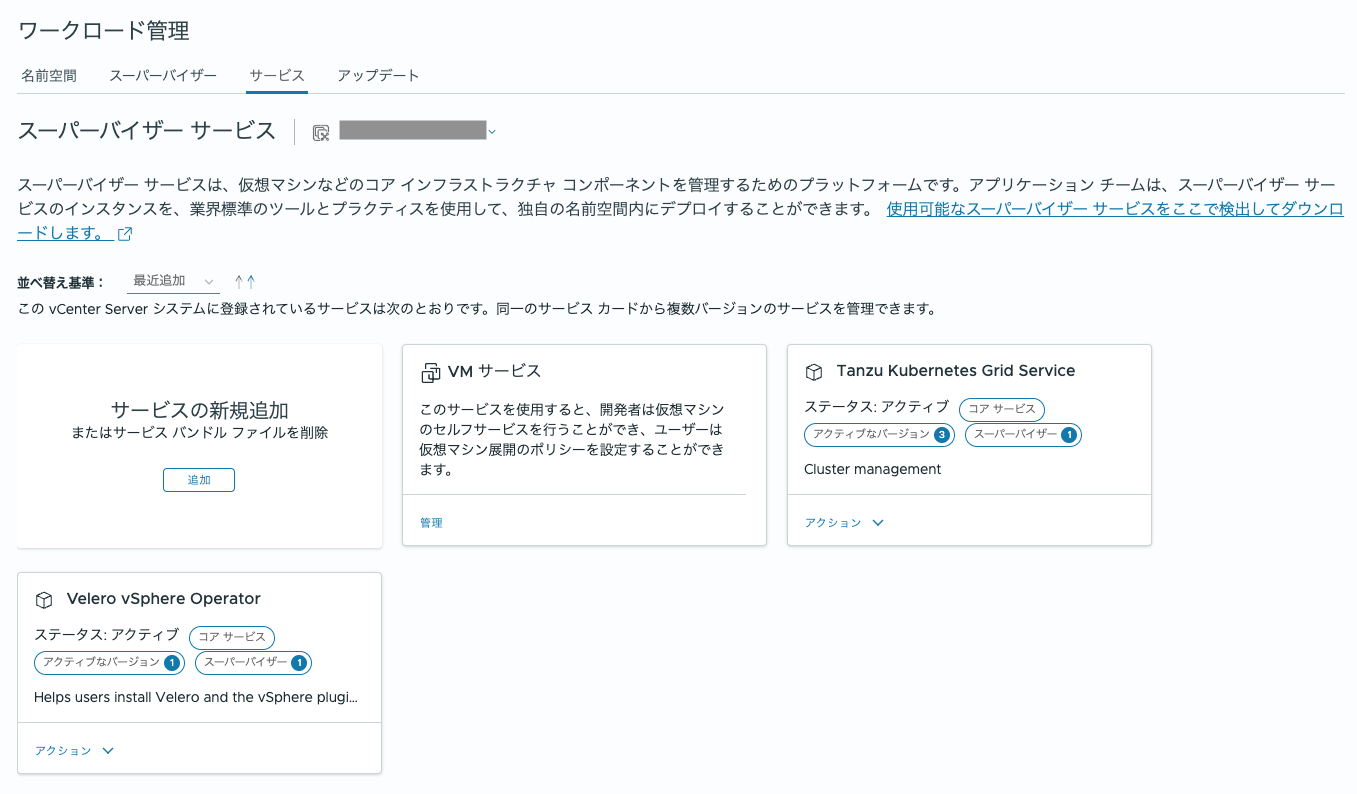The width and height of the screenshot is (1357, 794).
Task: Click ステータス: アクティブ on the Velero card
Action: [x=107, y=636]
